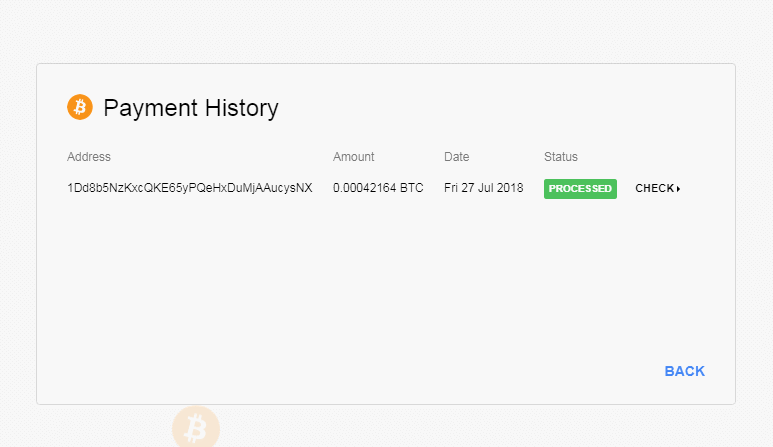Click the green PROCESSED status badge
Viewport: 773px width, 447px height.
tap(580, 189)
